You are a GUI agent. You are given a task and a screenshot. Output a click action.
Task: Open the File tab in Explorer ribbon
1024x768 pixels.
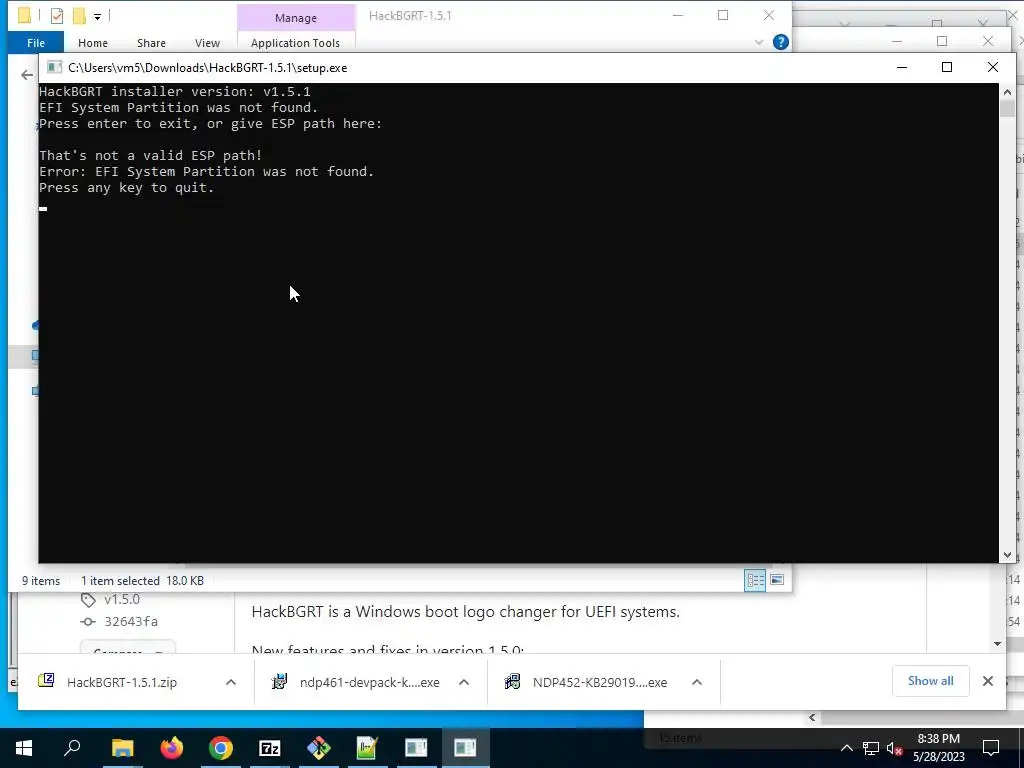point(36,42)
